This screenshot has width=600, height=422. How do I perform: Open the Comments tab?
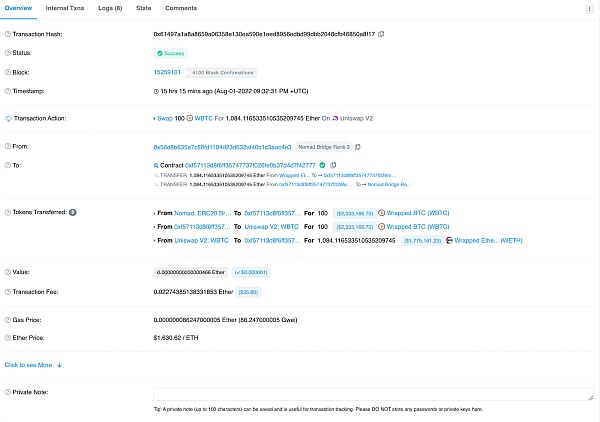(181, 8)
